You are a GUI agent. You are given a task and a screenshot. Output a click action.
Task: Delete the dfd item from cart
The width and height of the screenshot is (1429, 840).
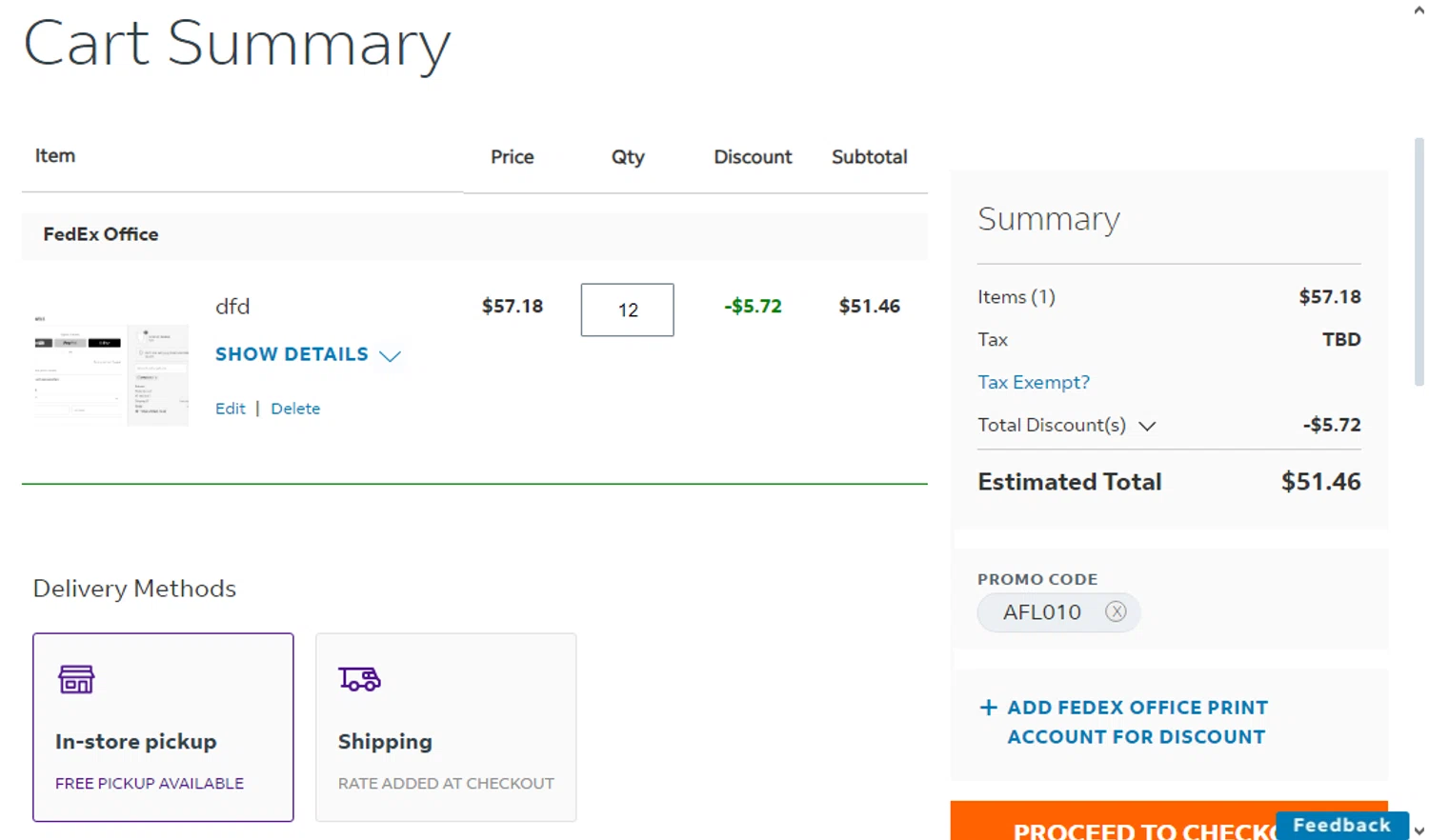coord(295,409)
